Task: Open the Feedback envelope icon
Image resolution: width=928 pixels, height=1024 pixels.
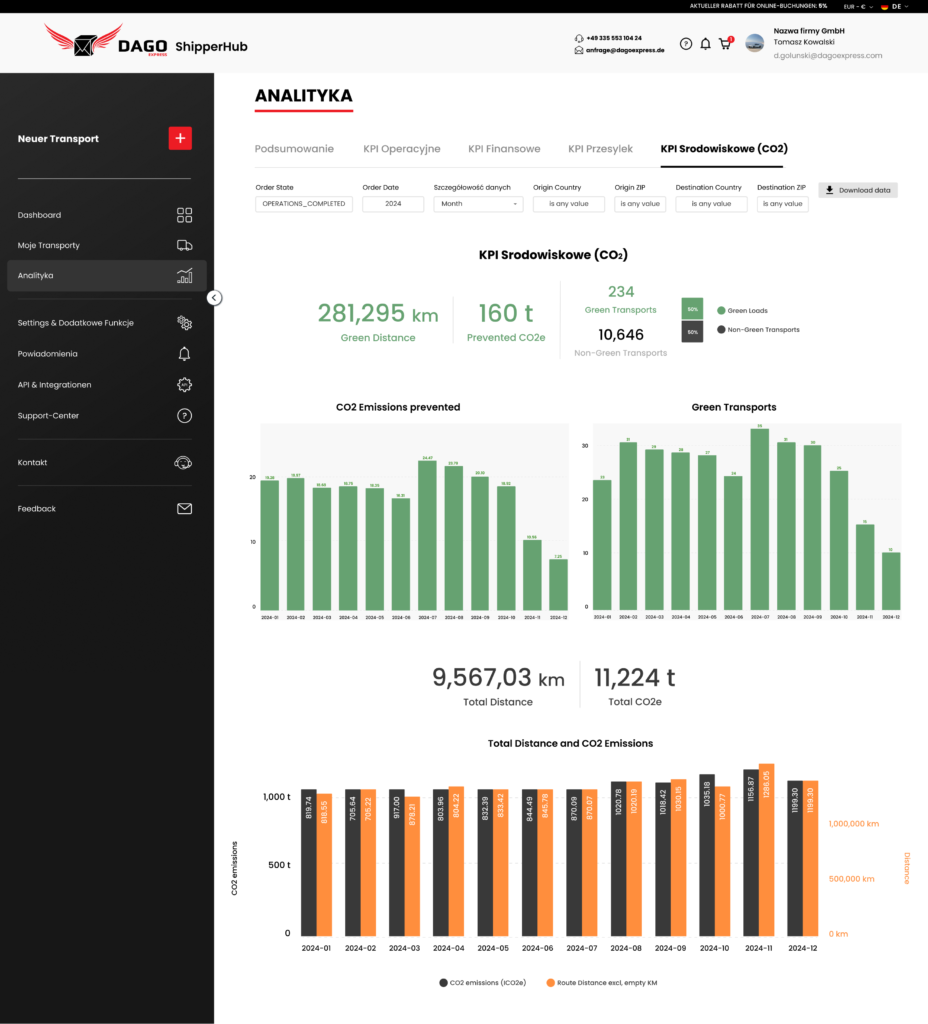Action: coord(184,509)
